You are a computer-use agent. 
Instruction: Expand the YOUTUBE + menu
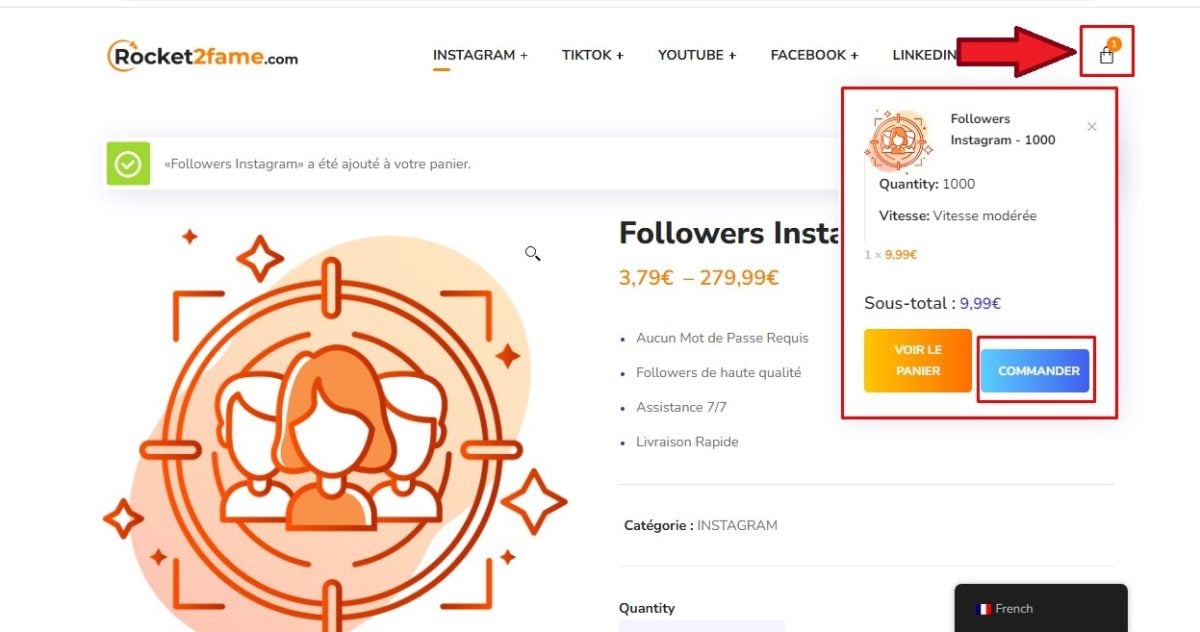click(x=697, y=55)
